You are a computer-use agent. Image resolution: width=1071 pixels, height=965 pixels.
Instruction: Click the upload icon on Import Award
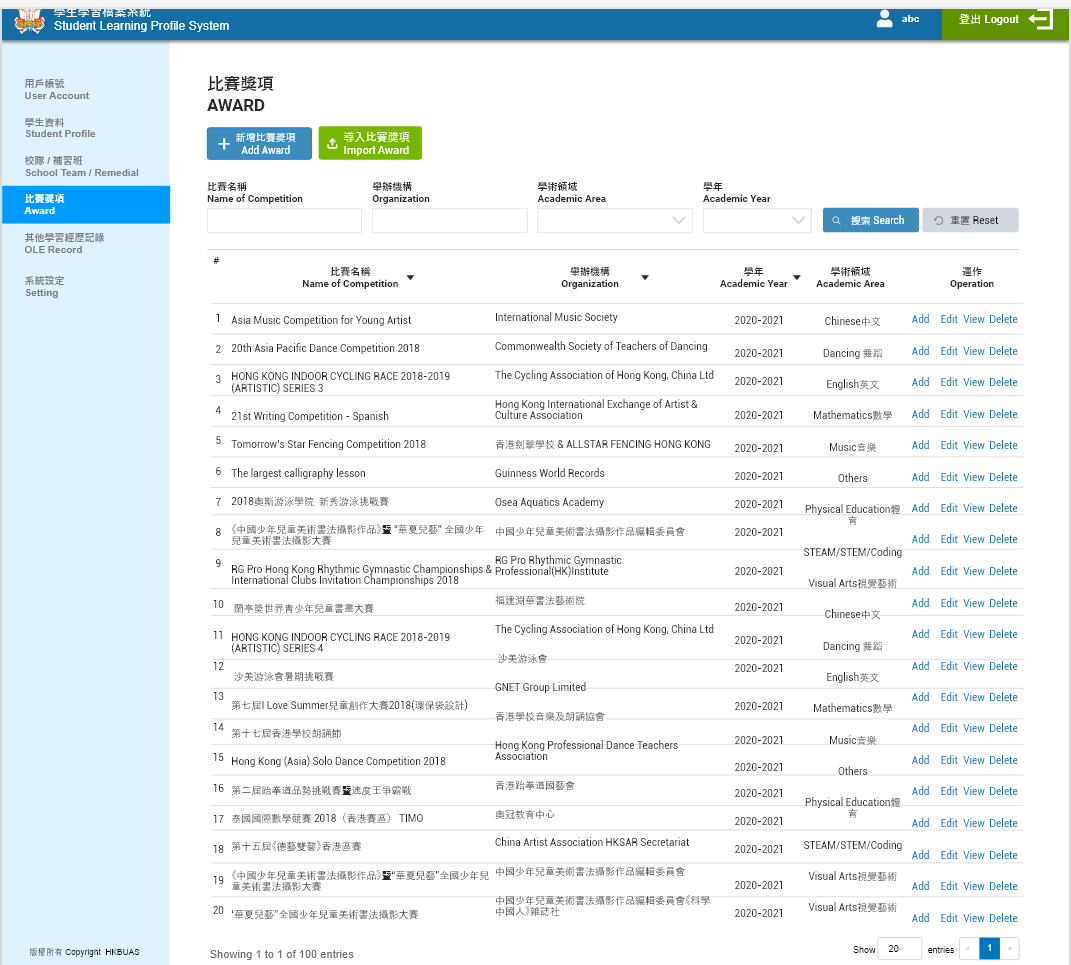coord(332,144)
